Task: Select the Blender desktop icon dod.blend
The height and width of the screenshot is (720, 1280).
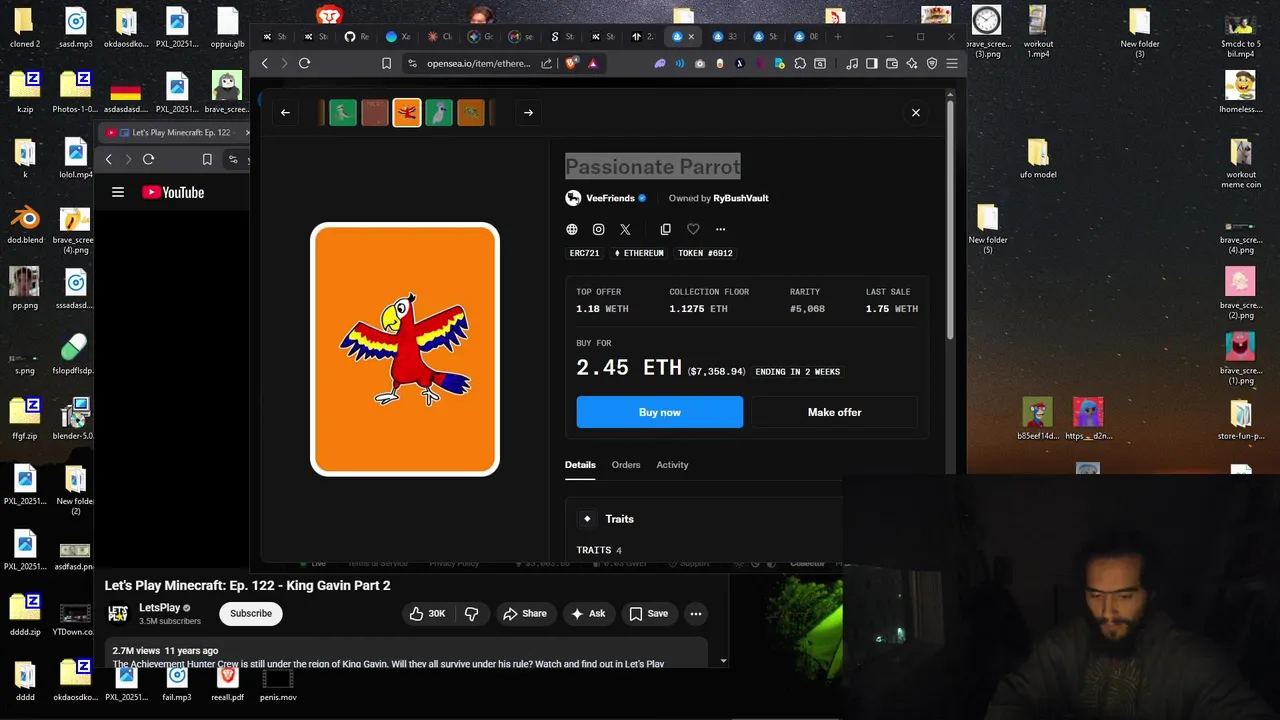Action: point(25,225)
